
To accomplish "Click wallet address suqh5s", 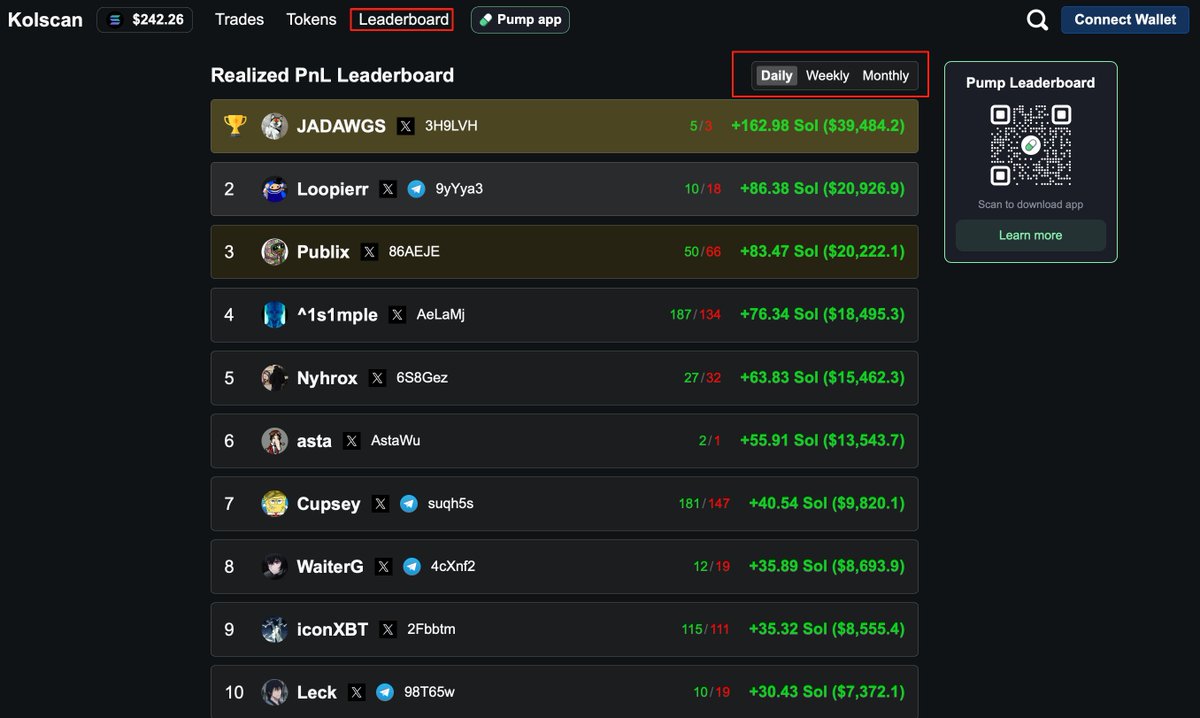I will [451, 504].
